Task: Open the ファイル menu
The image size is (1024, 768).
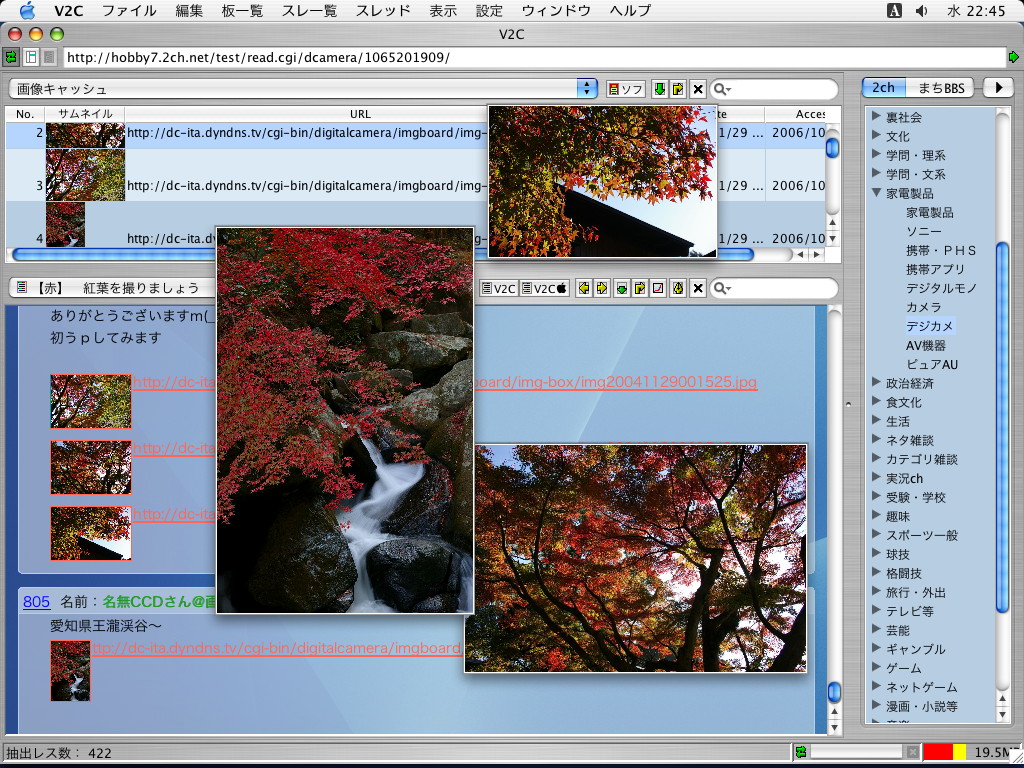Action: coord(129,10)
